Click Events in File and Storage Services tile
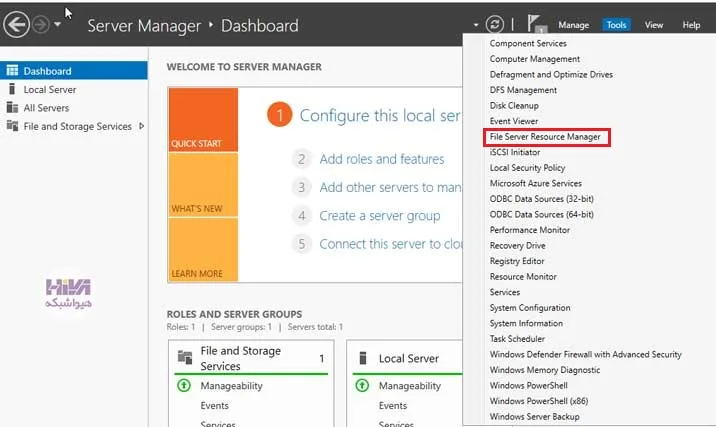Viewport: 716px width, 427px height. (x=215, y=406)
